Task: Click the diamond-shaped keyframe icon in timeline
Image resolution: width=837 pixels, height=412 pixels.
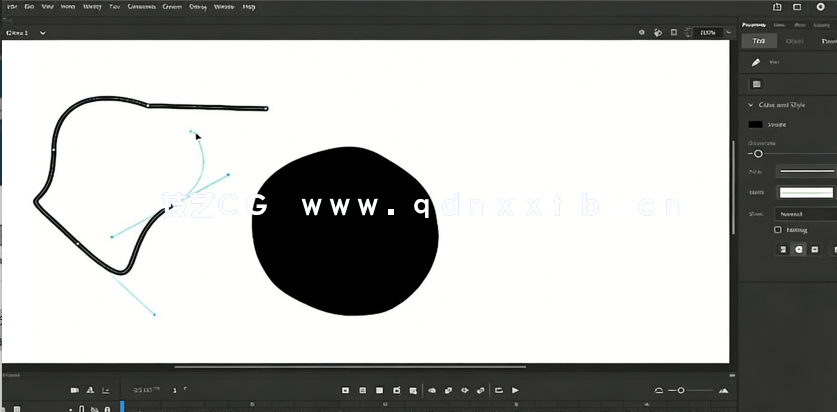Action: 464,391
